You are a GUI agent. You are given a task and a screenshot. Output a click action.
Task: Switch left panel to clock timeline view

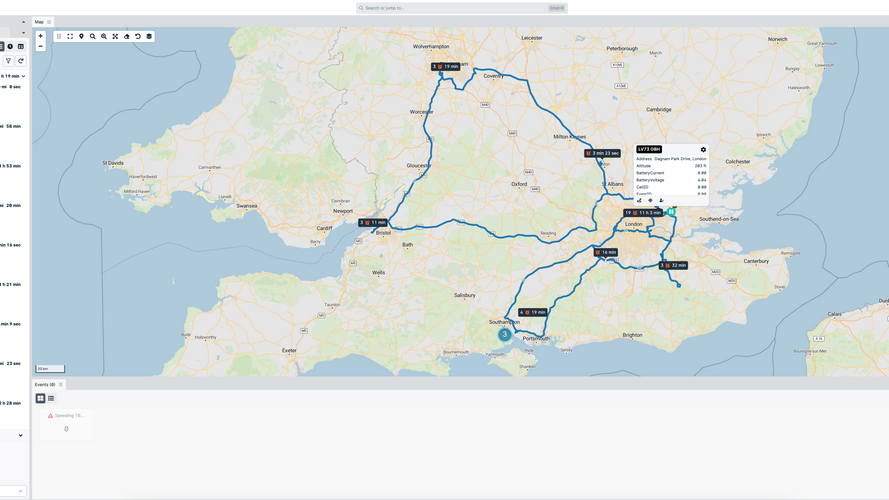pyautogui.click(x=10, y=46)
